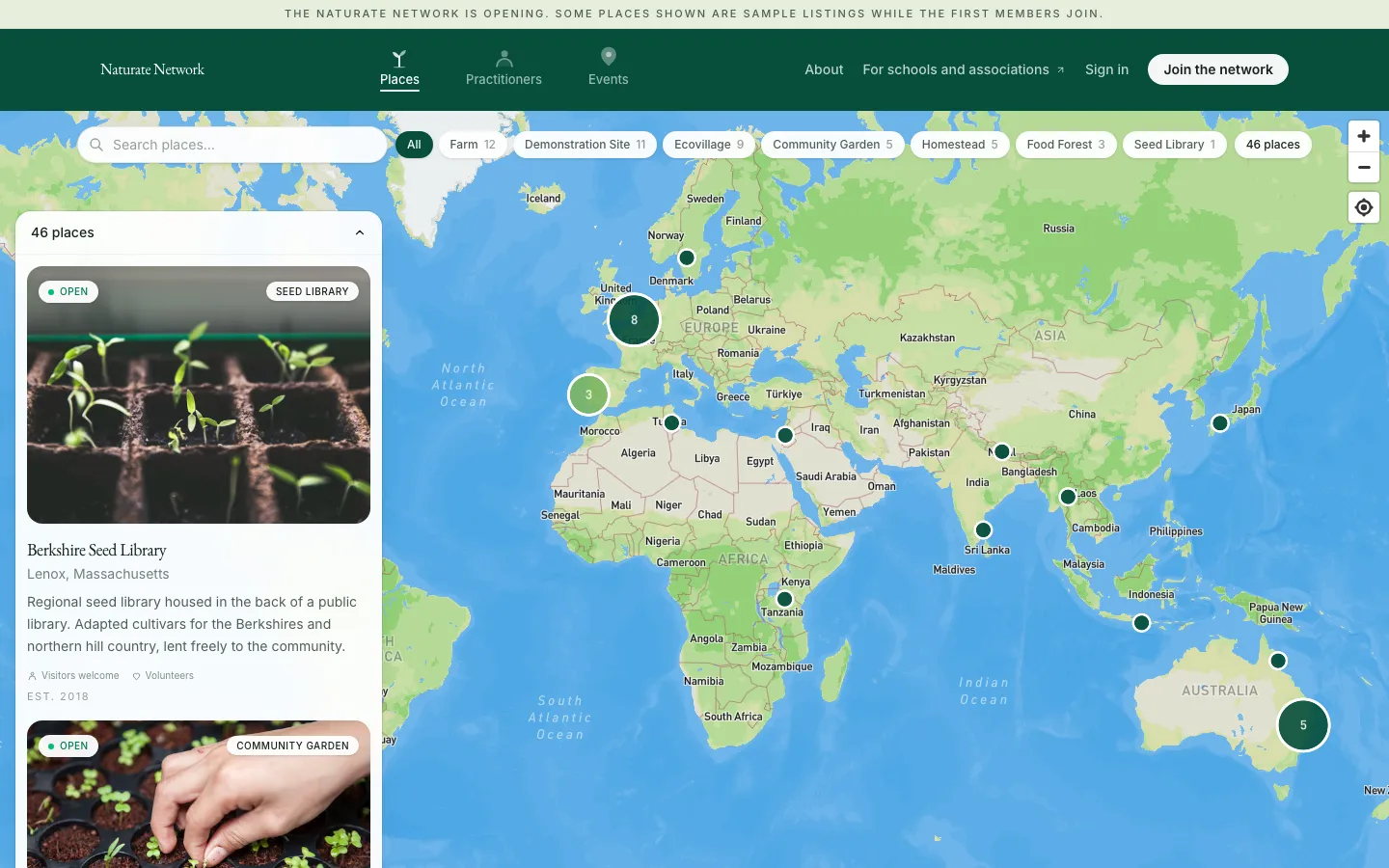Select the map marker near Sri Lanka
The width and height of the screenshot is (1389, 868).
tap(983, 529)
